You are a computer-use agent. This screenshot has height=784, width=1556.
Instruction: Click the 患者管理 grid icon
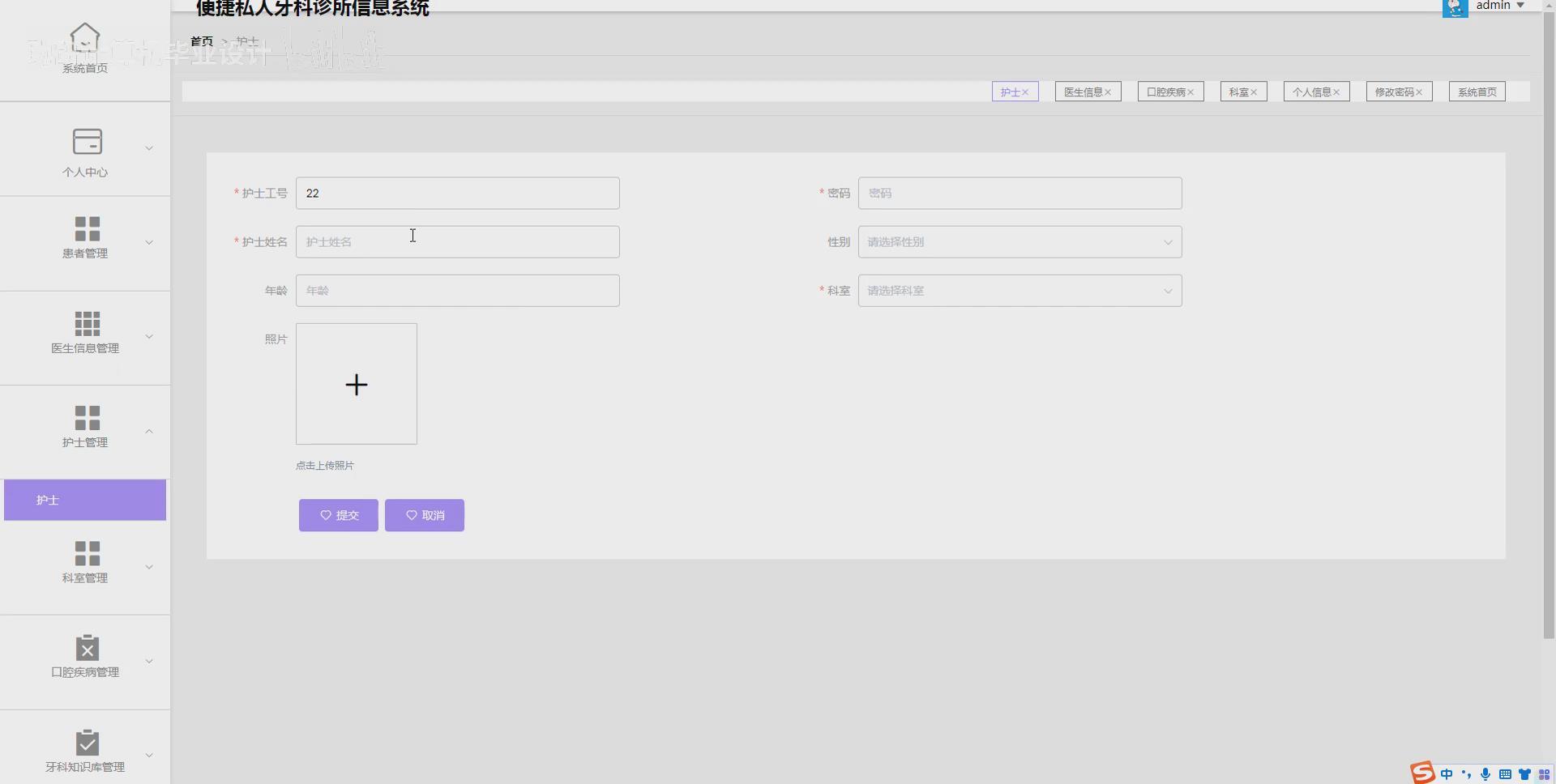[87, 228]
